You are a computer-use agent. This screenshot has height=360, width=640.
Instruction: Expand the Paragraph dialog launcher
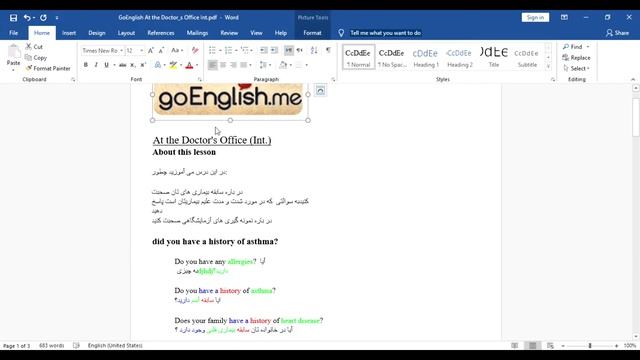pyautogui.click(x=333, y=80)
